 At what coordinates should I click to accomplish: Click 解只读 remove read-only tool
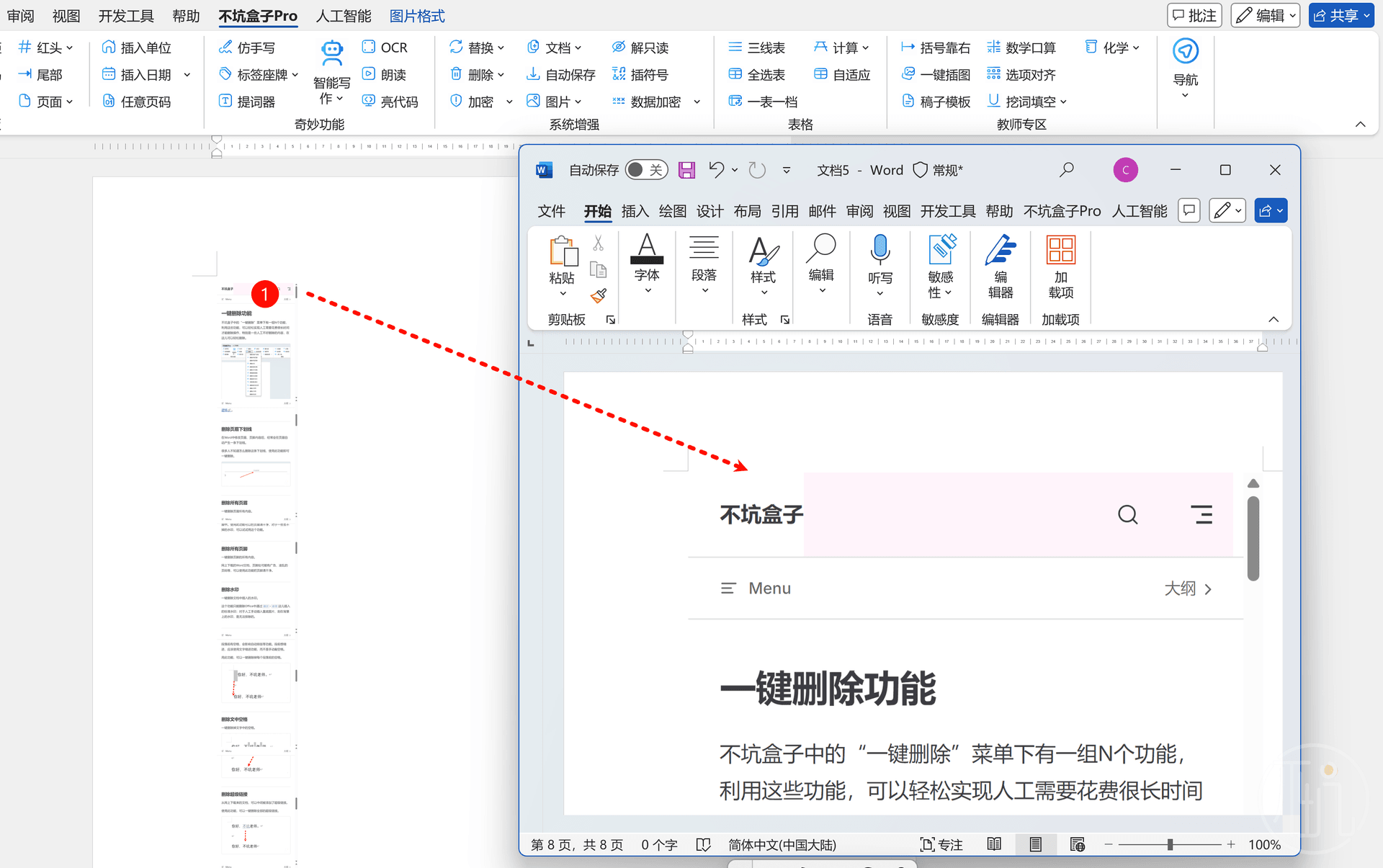click(x=640, y=48)
